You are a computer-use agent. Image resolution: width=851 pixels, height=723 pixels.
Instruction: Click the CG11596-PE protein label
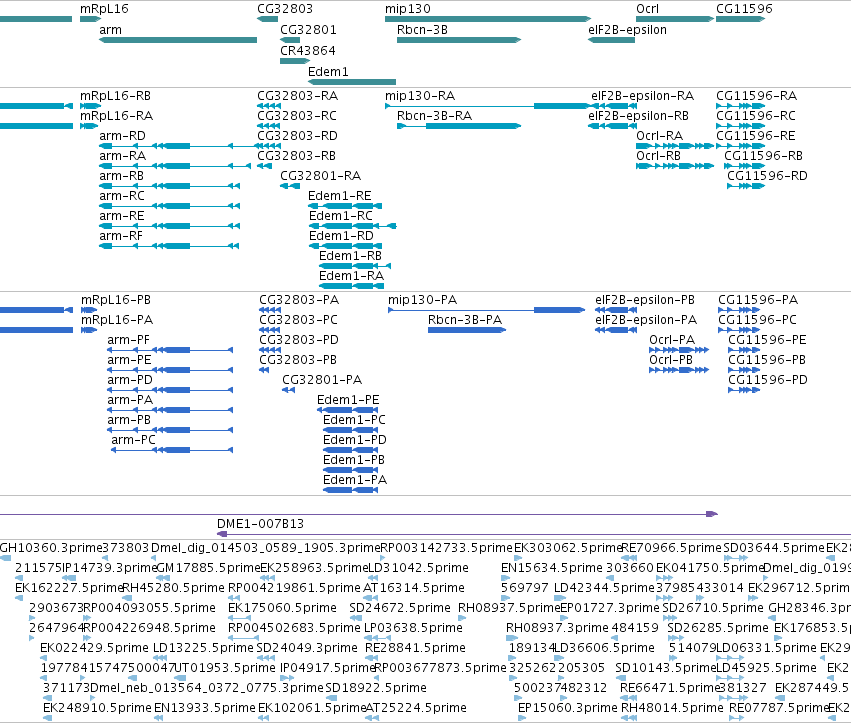pos(767,340)
